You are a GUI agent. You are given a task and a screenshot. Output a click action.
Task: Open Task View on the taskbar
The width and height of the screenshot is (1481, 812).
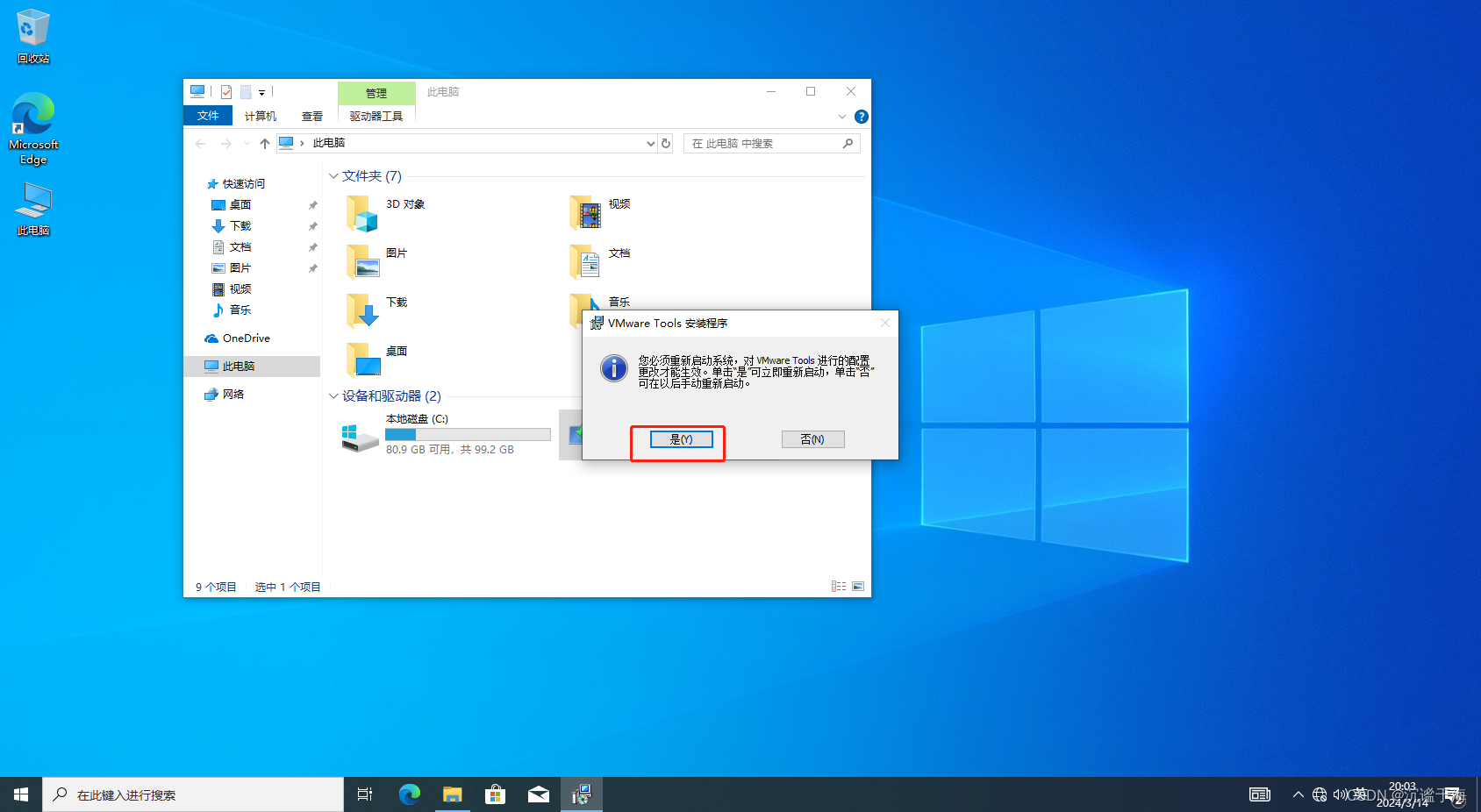[x=364, y=794]
